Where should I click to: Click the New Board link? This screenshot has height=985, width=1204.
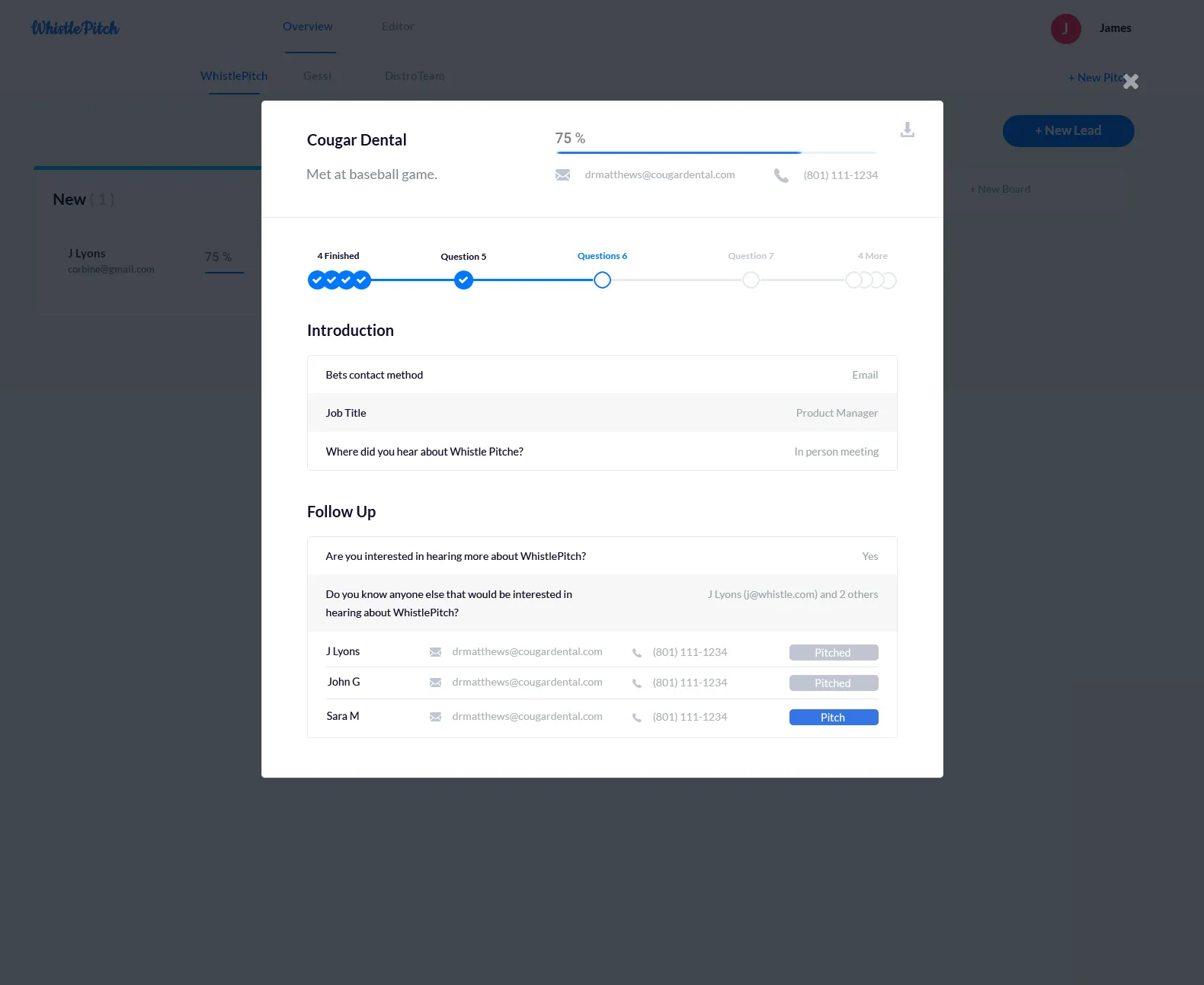click(x=1000, y=189)
